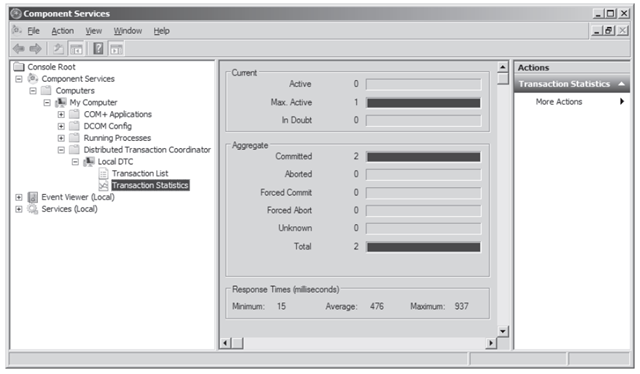Click the vertical scrollbar thumb

(x=503, y=78)
